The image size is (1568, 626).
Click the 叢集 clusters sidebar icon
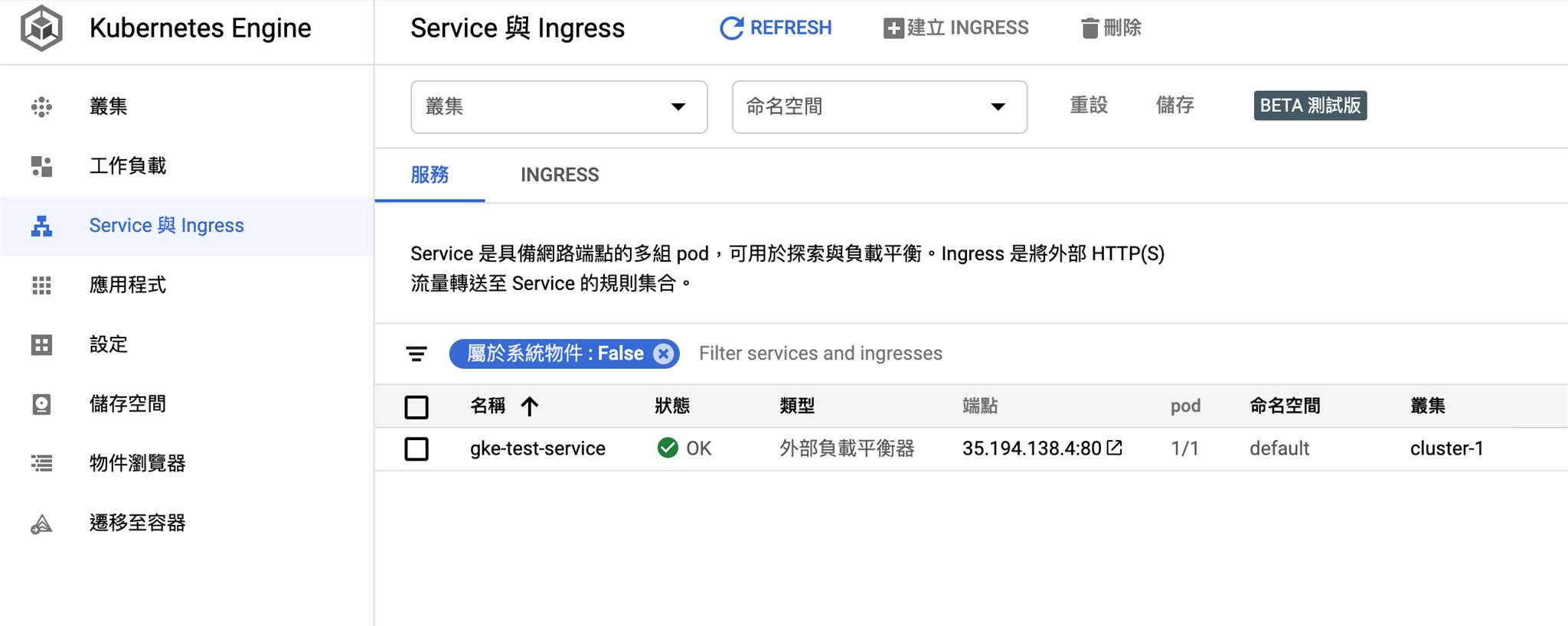41,107
